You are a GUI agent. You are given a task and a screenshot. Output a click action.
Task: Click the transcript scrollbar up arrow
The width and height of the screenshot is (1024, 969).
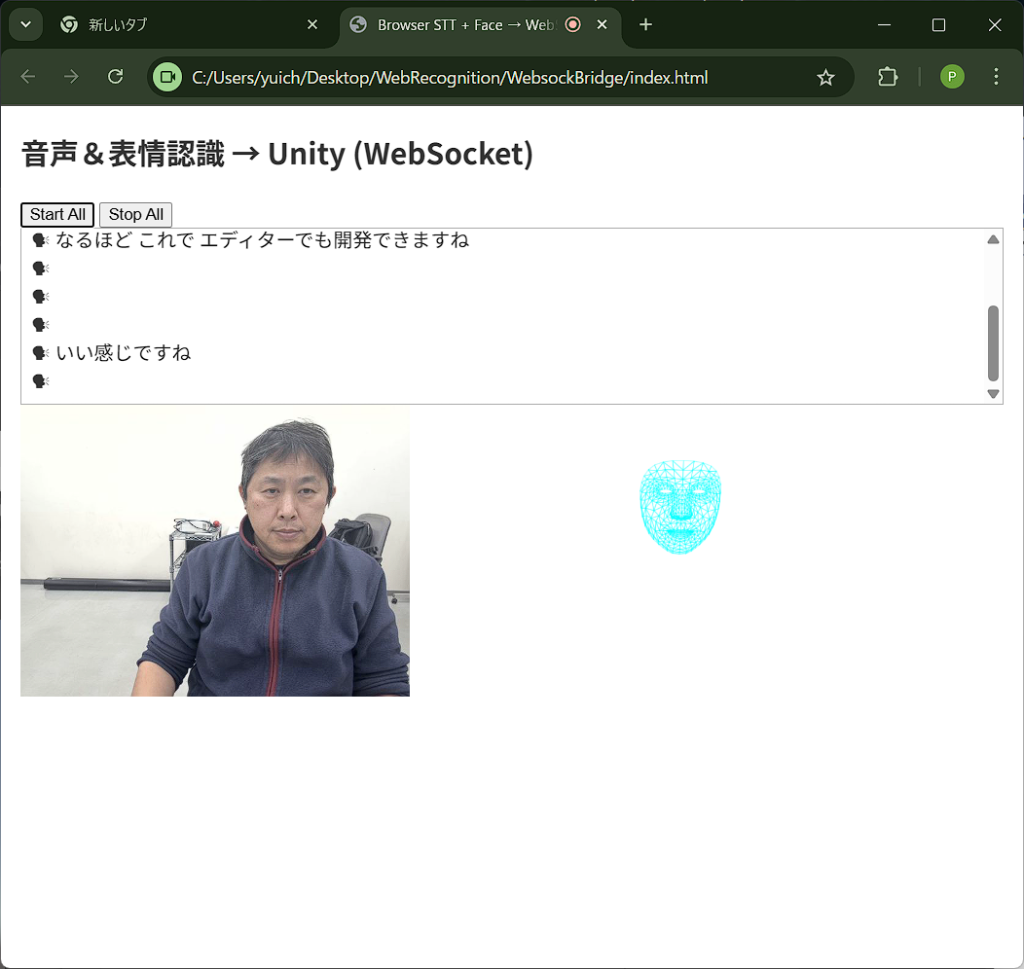coord(993,239)
